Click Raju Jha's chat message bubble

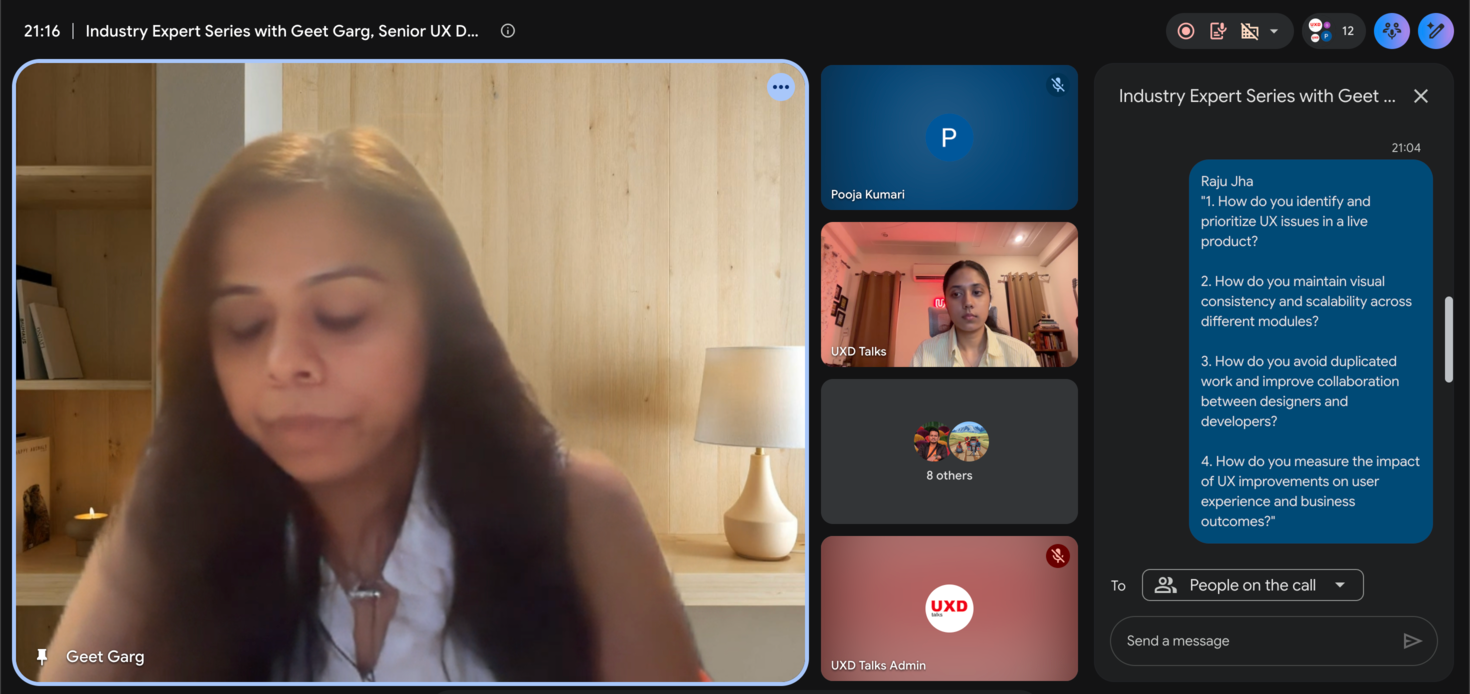click(x=1311, y=351)
